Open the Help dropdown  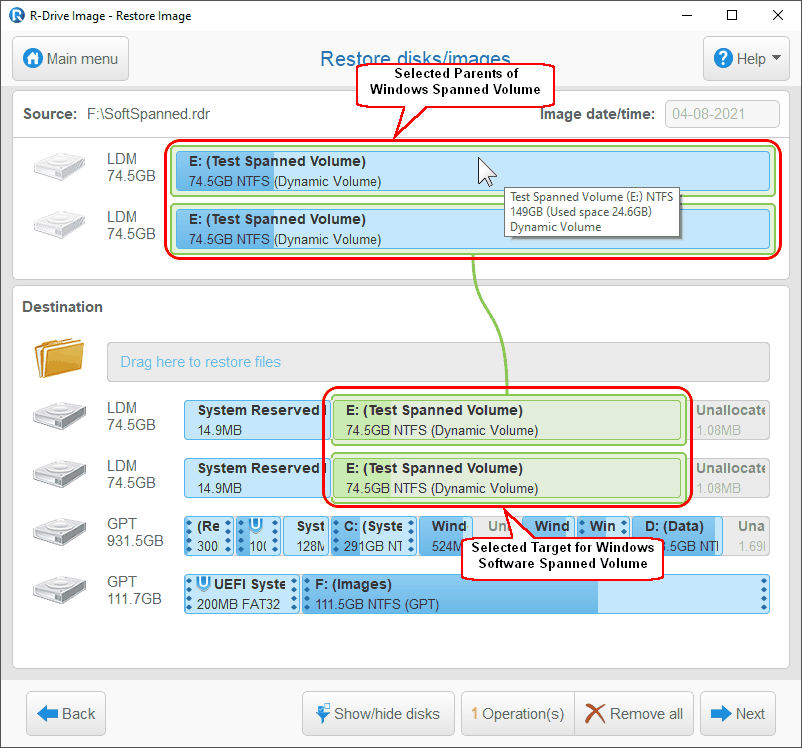pos(746,59)
